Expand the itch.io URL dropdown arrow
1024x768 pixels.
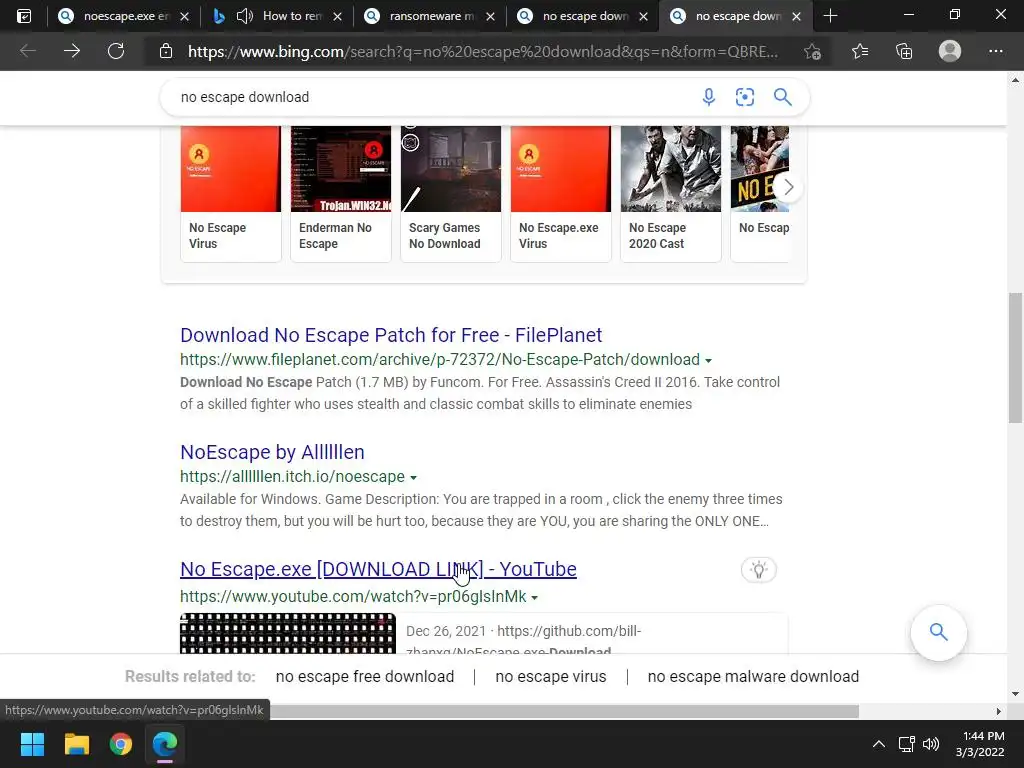click(413, 477)
